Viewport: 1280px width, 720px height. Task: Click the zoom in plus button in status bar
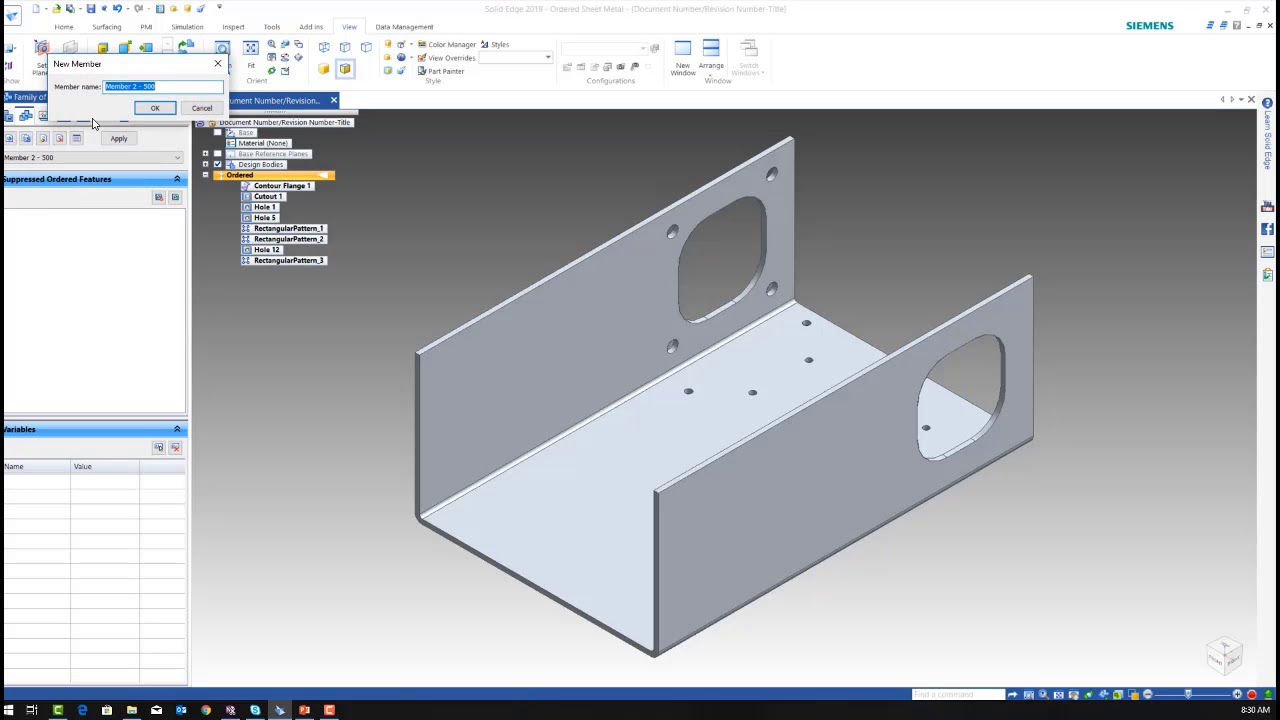[x=1237, y=694]
